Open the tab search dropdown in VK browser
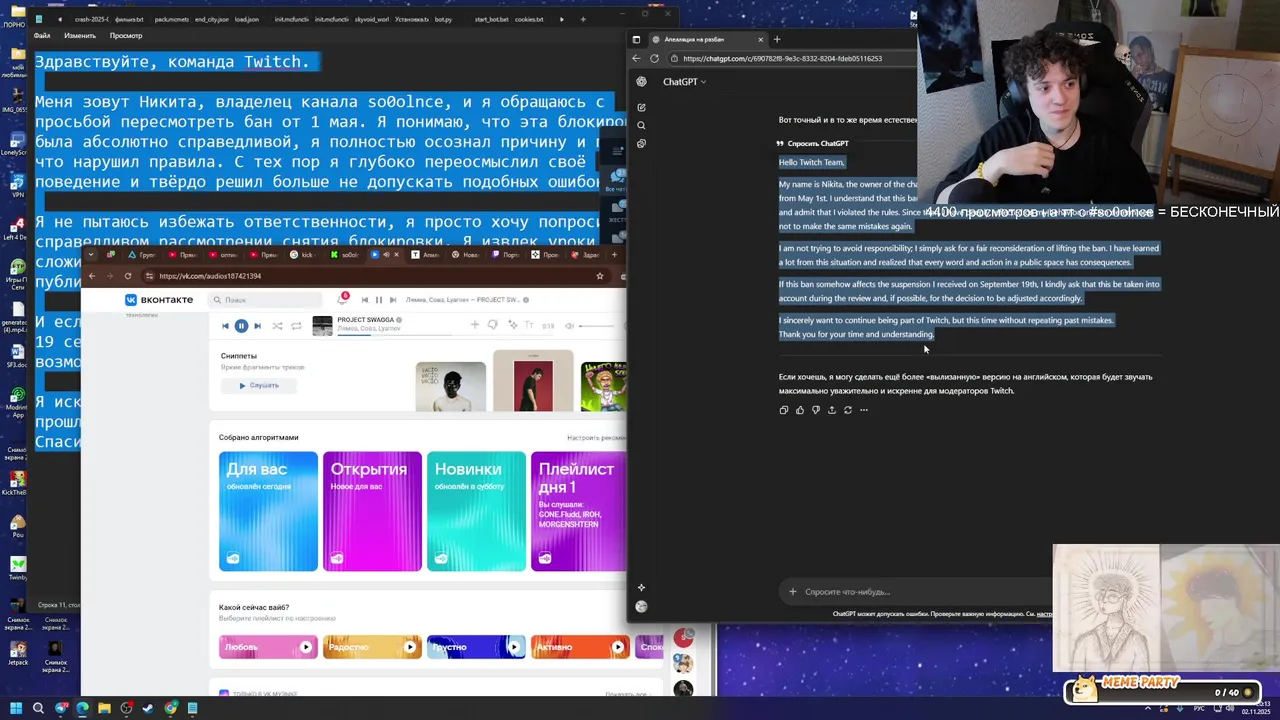1280x720 pixels. click(x=91, y=255)
